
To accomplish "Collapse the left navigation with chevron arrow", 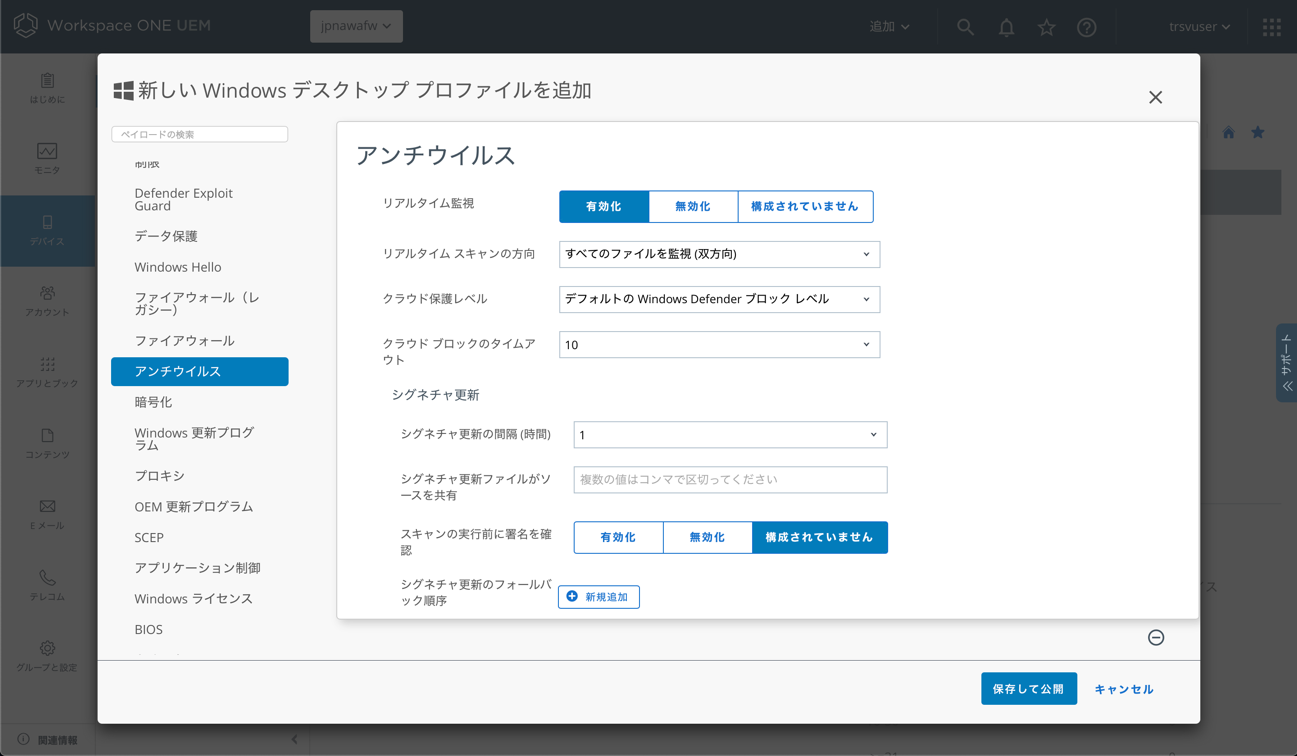I will [x=294, y=740].
